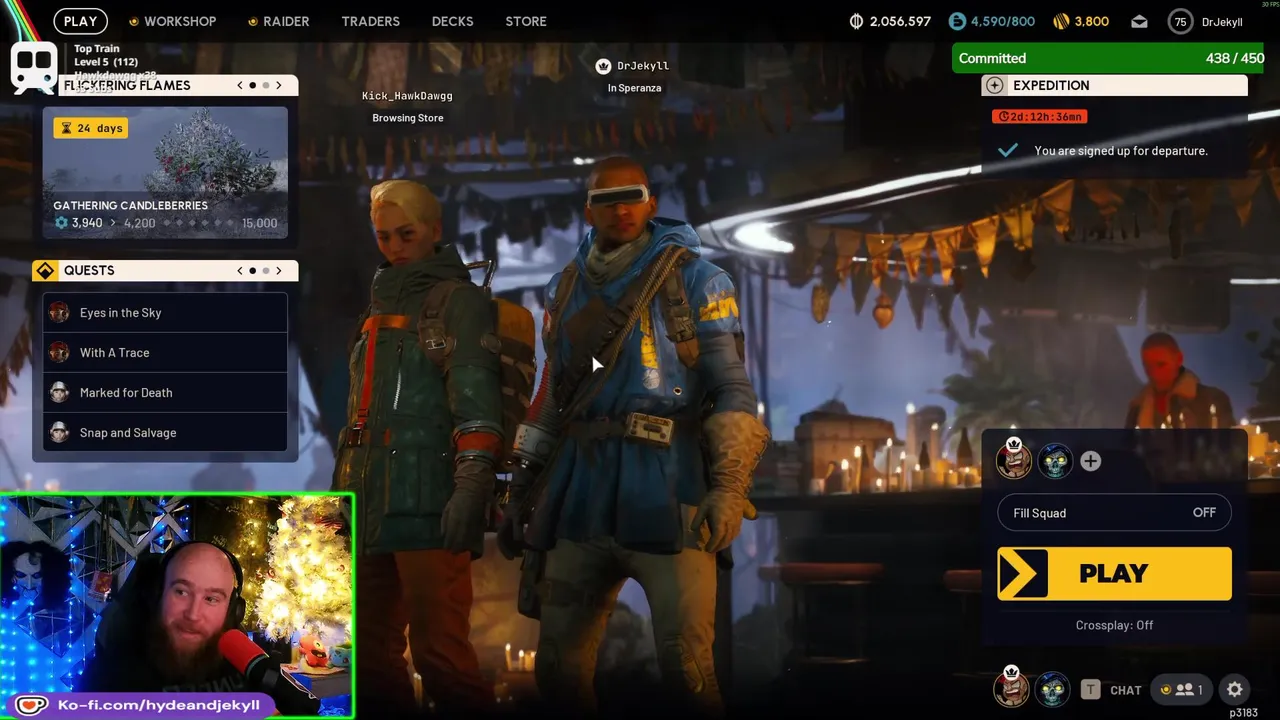Click the squad leader avatar above Fill Squad
This screenshot has height=720, width=1280.
pos(1013,460)
